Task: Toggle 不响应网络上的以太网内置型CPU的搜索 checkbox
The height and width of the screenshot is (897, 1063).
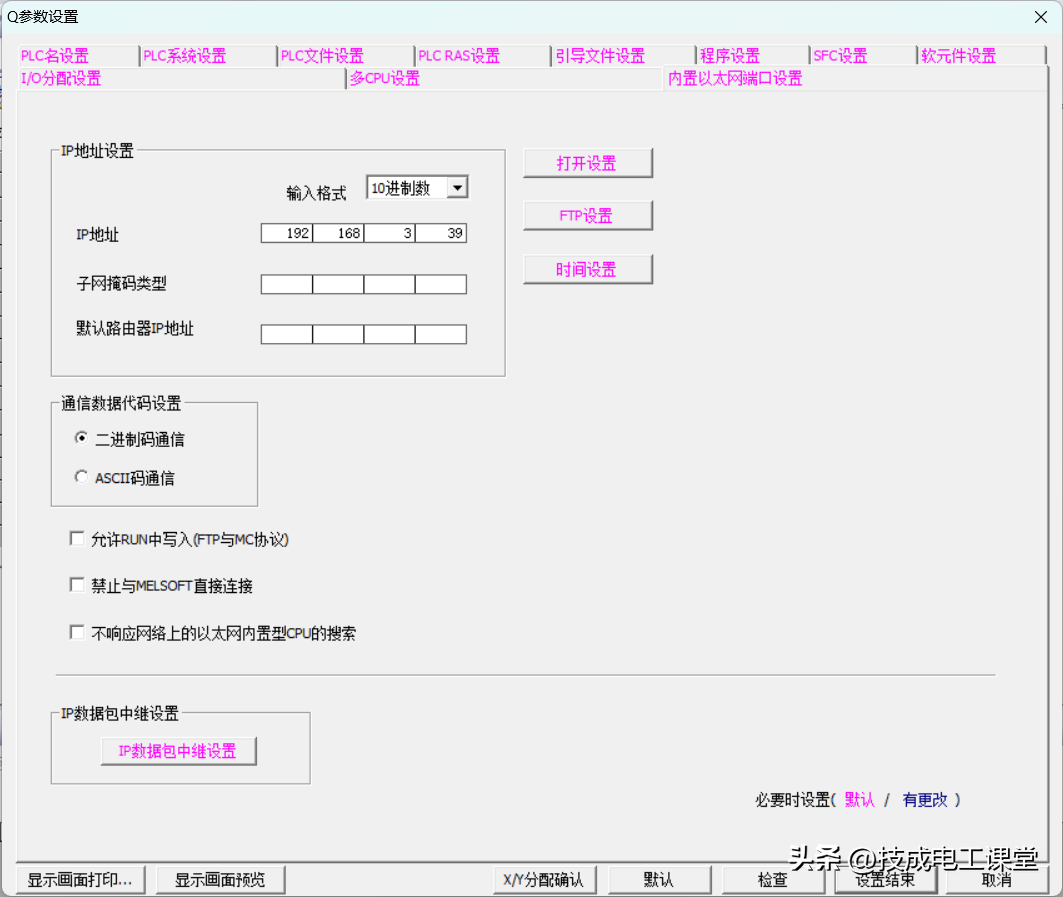Action: tap(77, 632)
